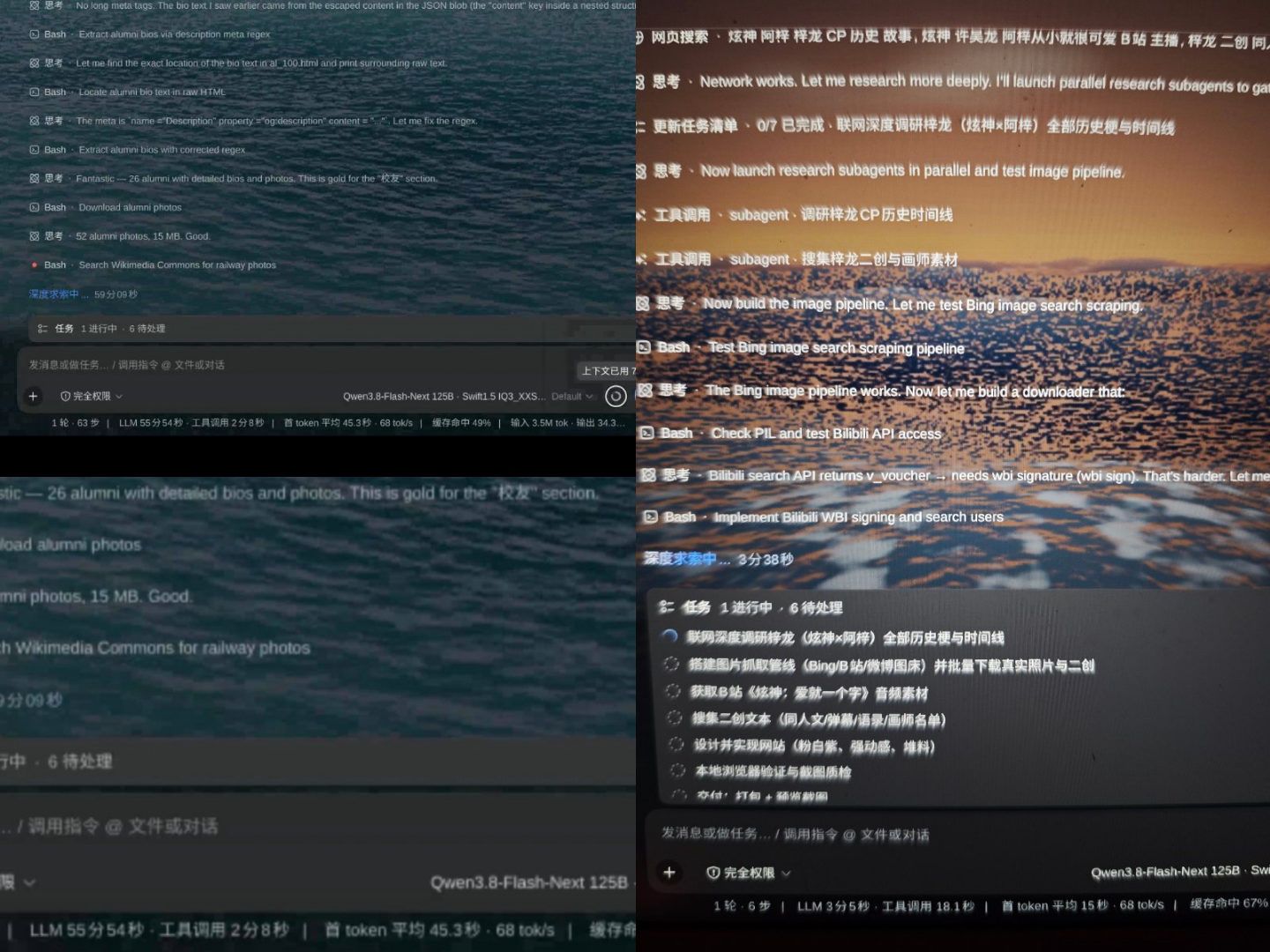The width and height of the screenshot is (1270, 952).
Task: Click thinking icon beside "Let me find the exact location"
Action: click(34, 63)
